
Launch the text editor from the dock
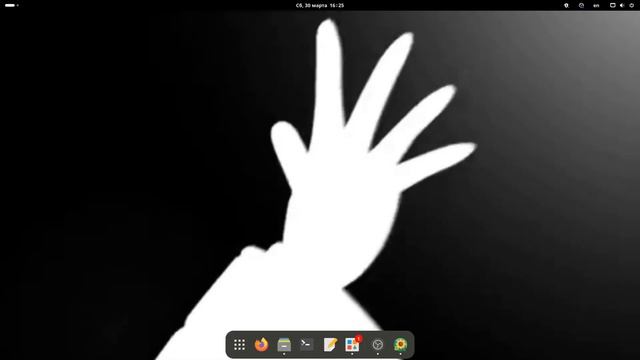(330, 345)
